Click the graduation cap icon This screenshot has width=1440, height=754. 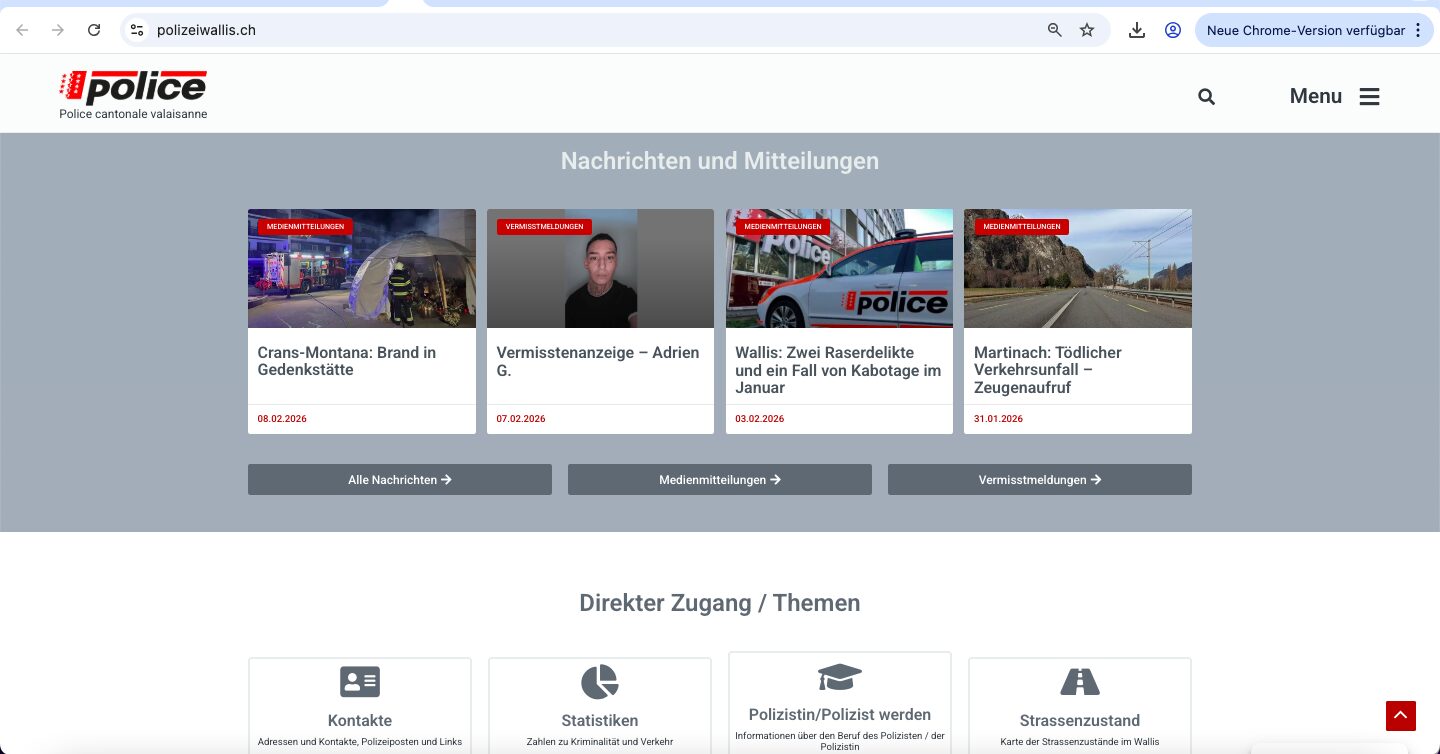[x=839, y=677]
